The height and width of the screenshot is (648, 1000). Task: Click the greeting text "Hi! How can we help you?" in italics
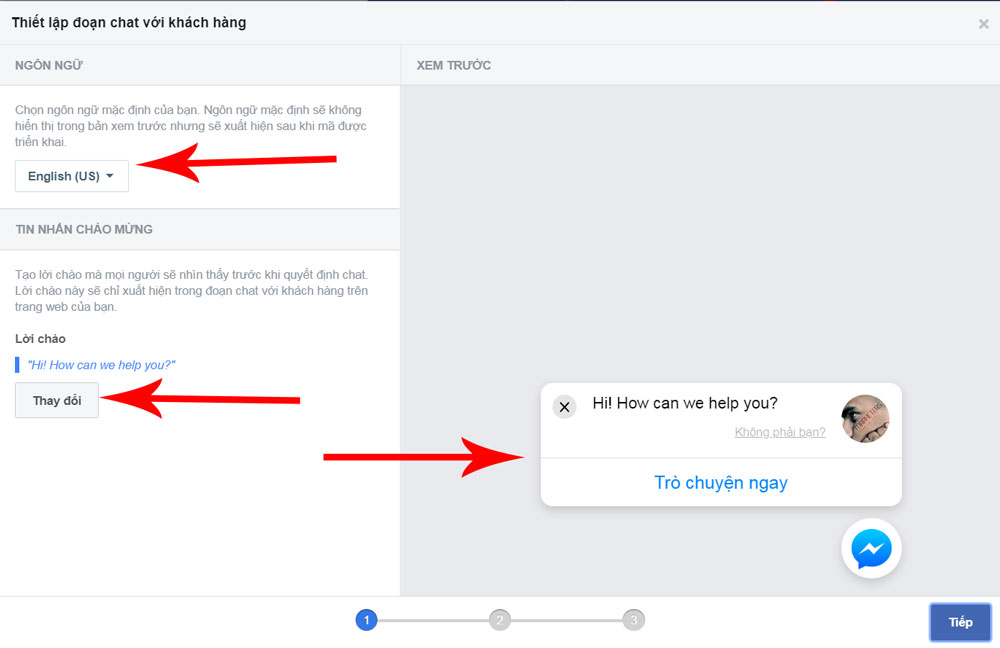click(x=101, y=365)
